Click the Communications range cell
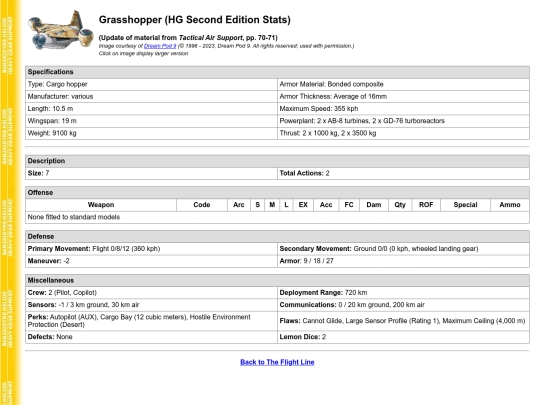This screenshot has height=405, width=540. click(x=403, y=305)
